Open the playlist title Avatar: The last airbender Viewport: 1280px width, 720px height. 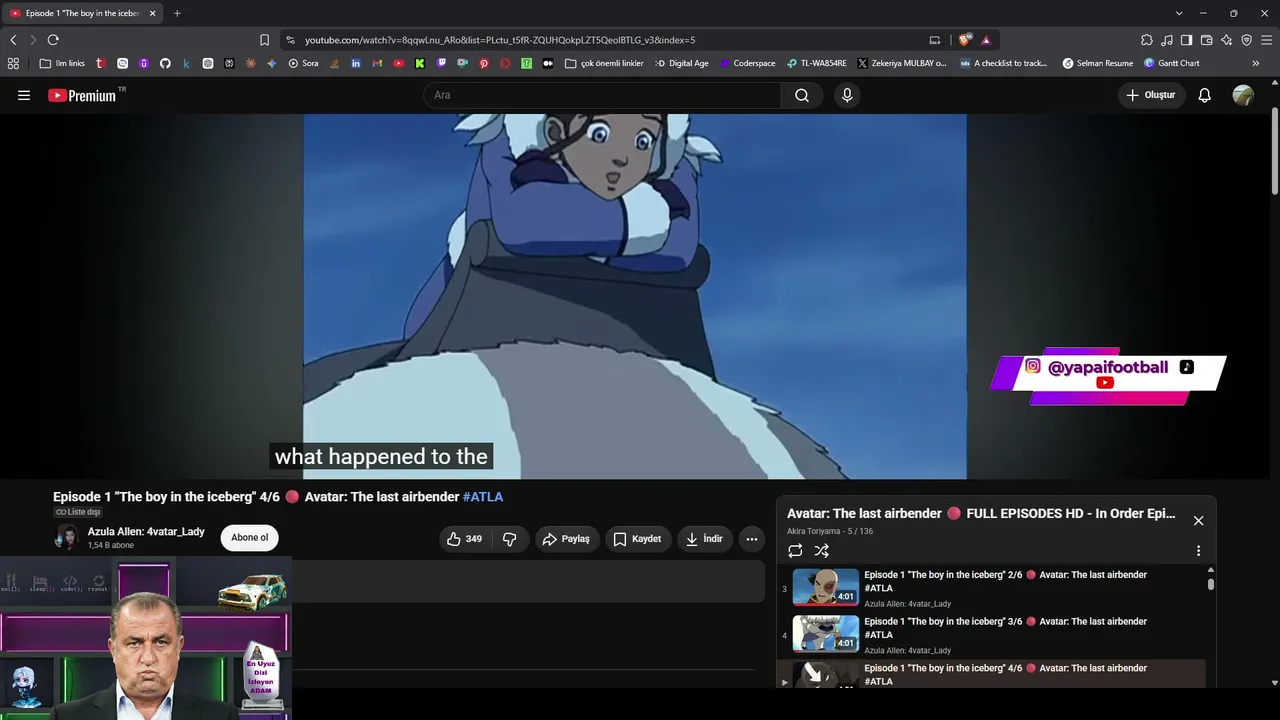click(x=981, y=514)
